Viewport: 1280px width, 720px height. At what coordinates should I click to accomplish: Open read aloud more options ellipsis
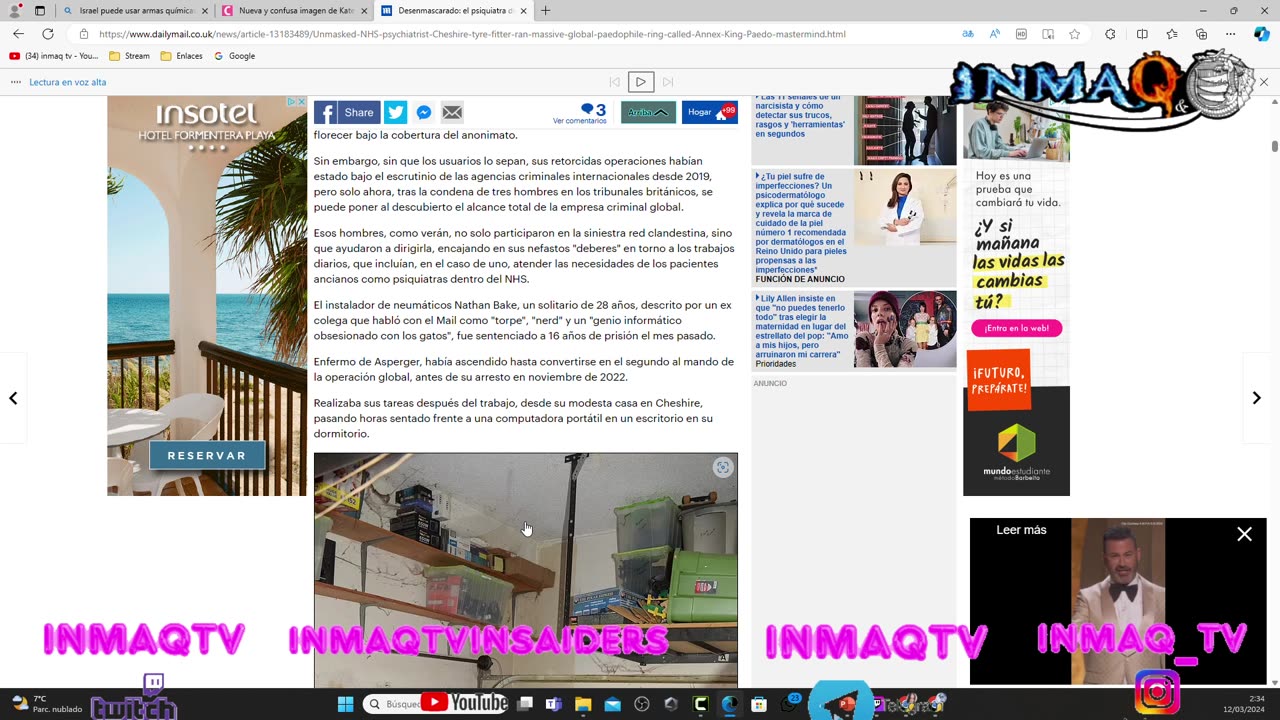pyautogui.click(x=15, y=82)
